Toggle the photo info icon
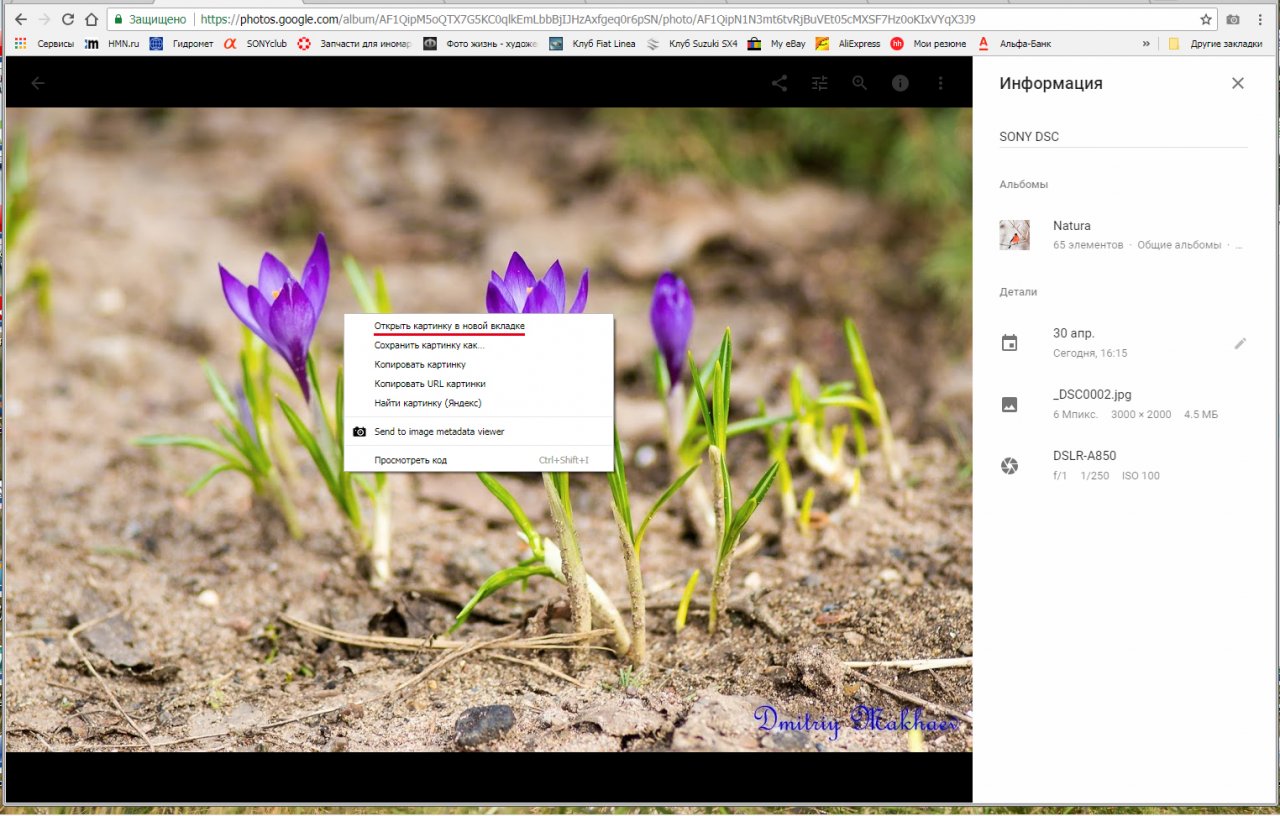1280x816 pixels. pos(900,83)
